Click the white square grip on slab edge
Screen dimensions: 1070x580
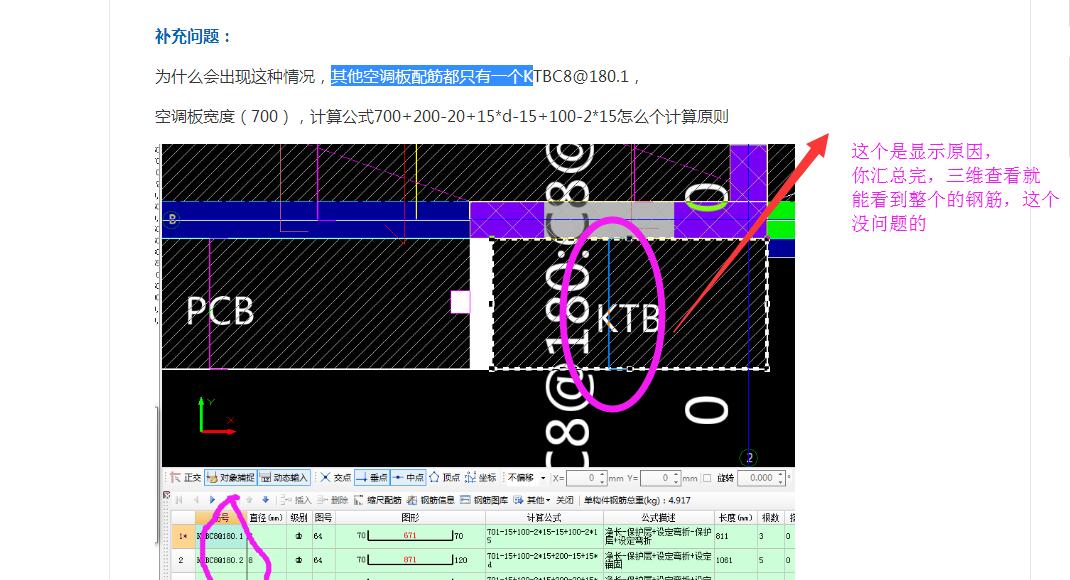[461, 302]
